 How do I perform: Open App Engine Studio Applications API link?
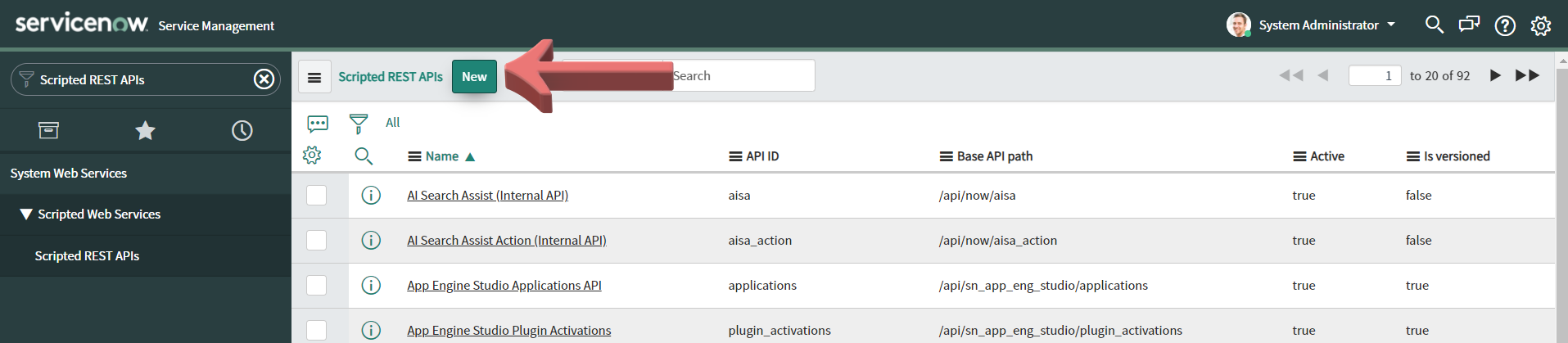click(504, 285)
